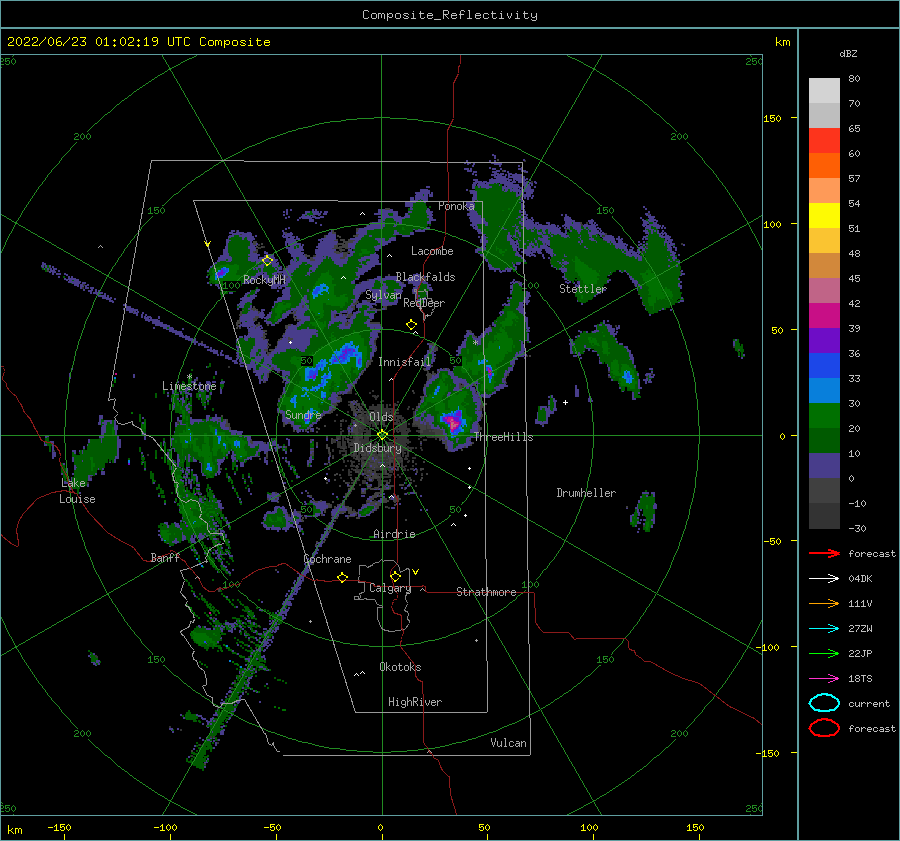
Task: Select the cyan 27ZW arrow icon
Action: pos(824,628)
